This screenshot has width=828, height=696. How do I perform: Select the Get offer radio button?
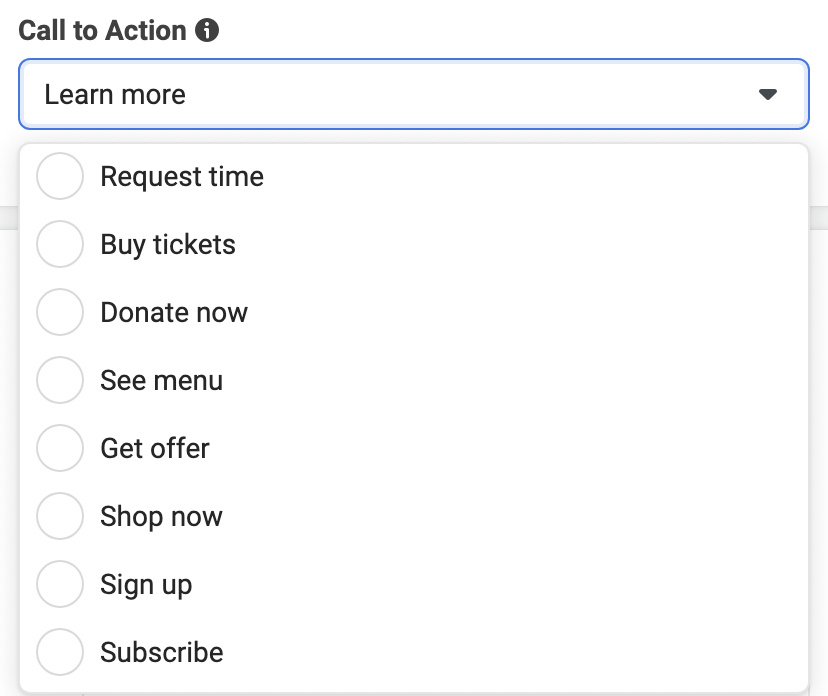(x=60, y=448)
